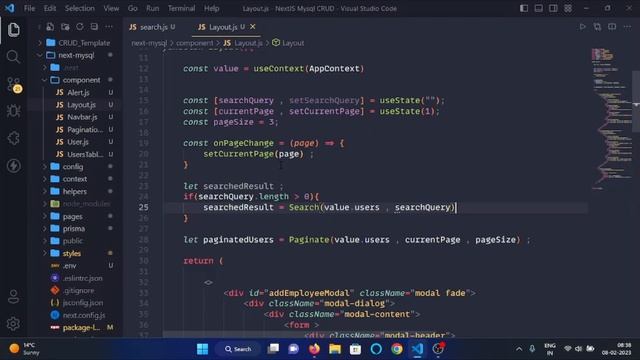Viewport: 640px width, 360px height.
Task: Open the Terminal menu
Action: pos(181,8)
